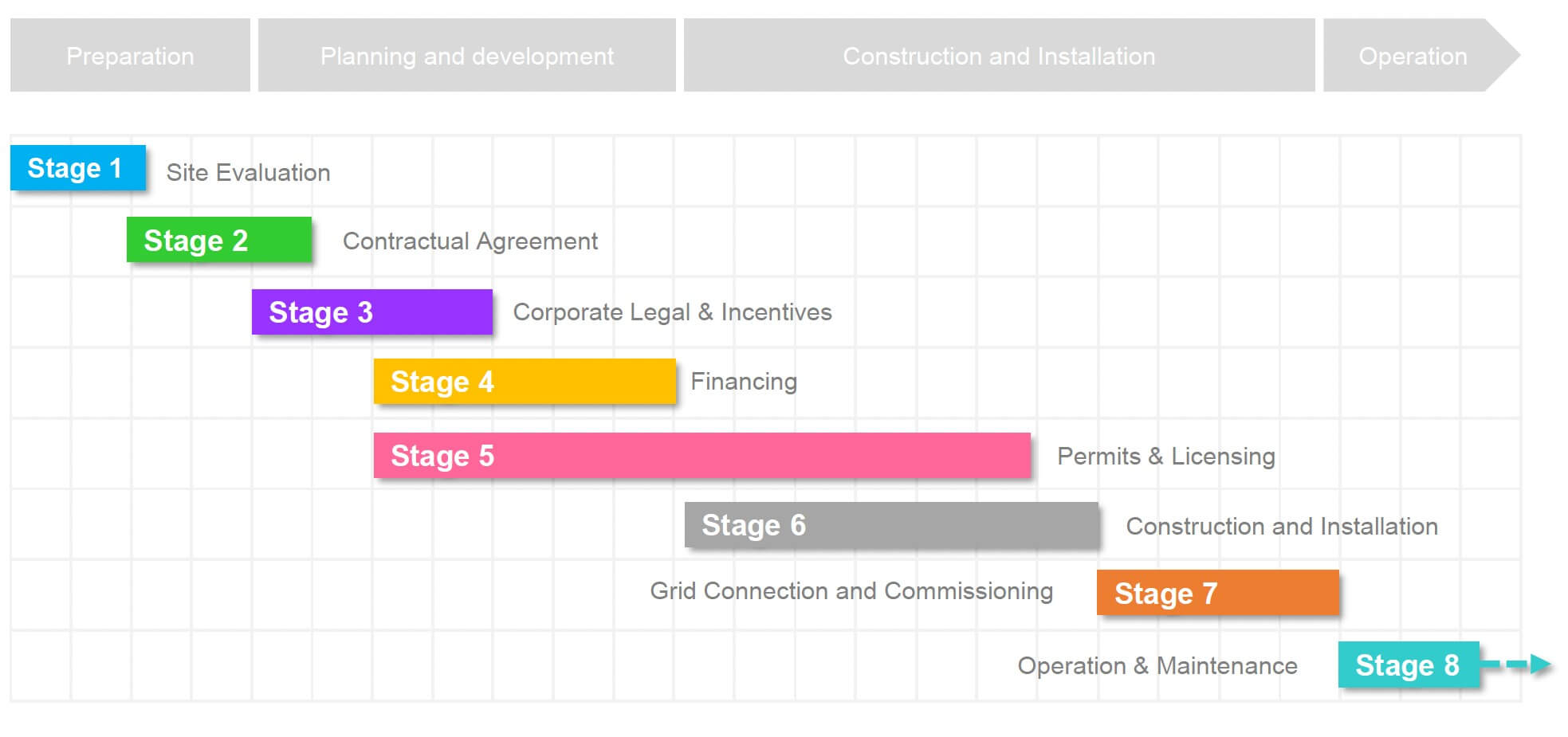Select the Financing label
Screen dimensions: 1568x737
coord(743,382)
